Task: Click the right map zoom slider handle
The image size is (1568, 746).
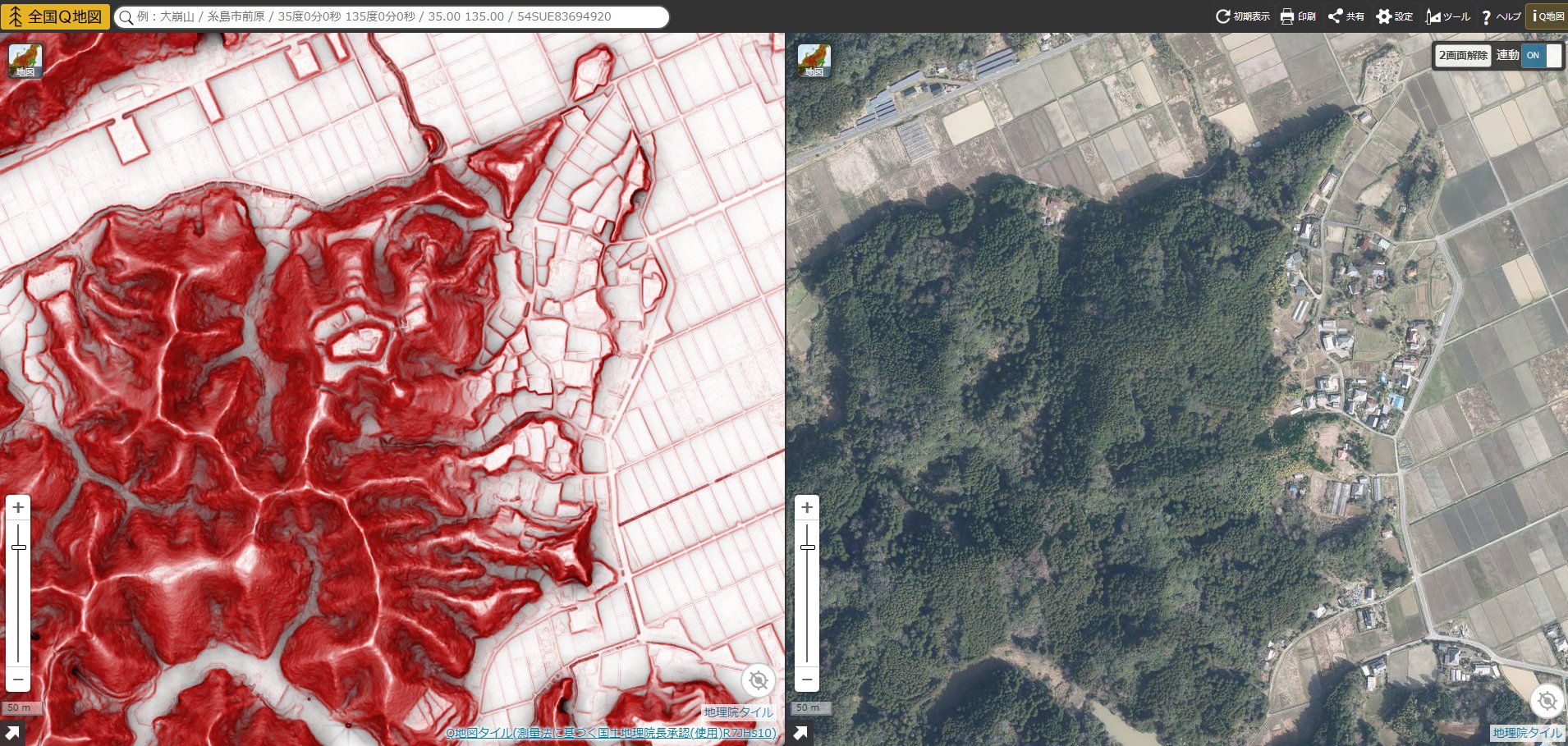Action: point(807,547)
